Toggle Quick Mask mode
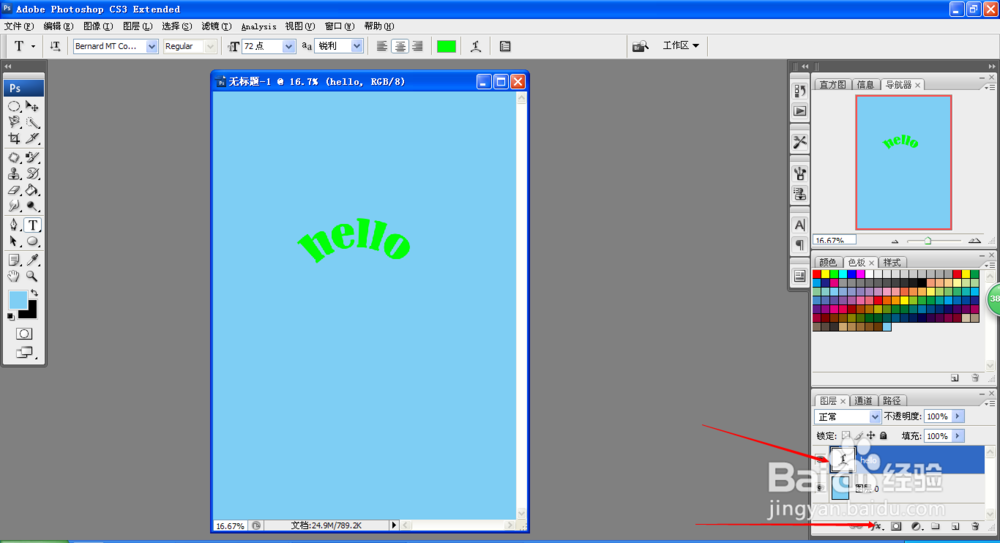The height and width of the screenshot is (543, 1000). click(x=24, y=334)
